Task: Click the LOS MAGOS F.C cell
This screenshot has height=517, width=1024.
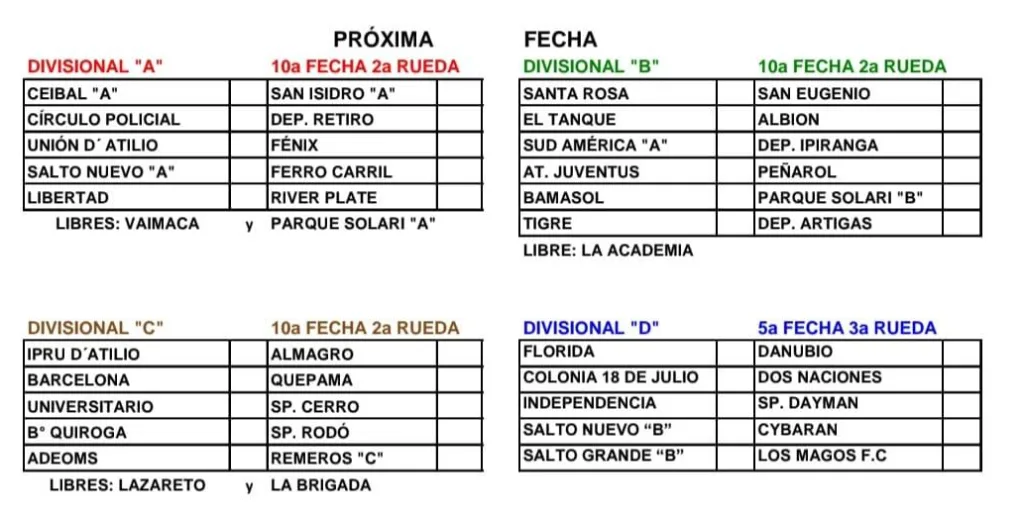Action: (x=848, y=456)
